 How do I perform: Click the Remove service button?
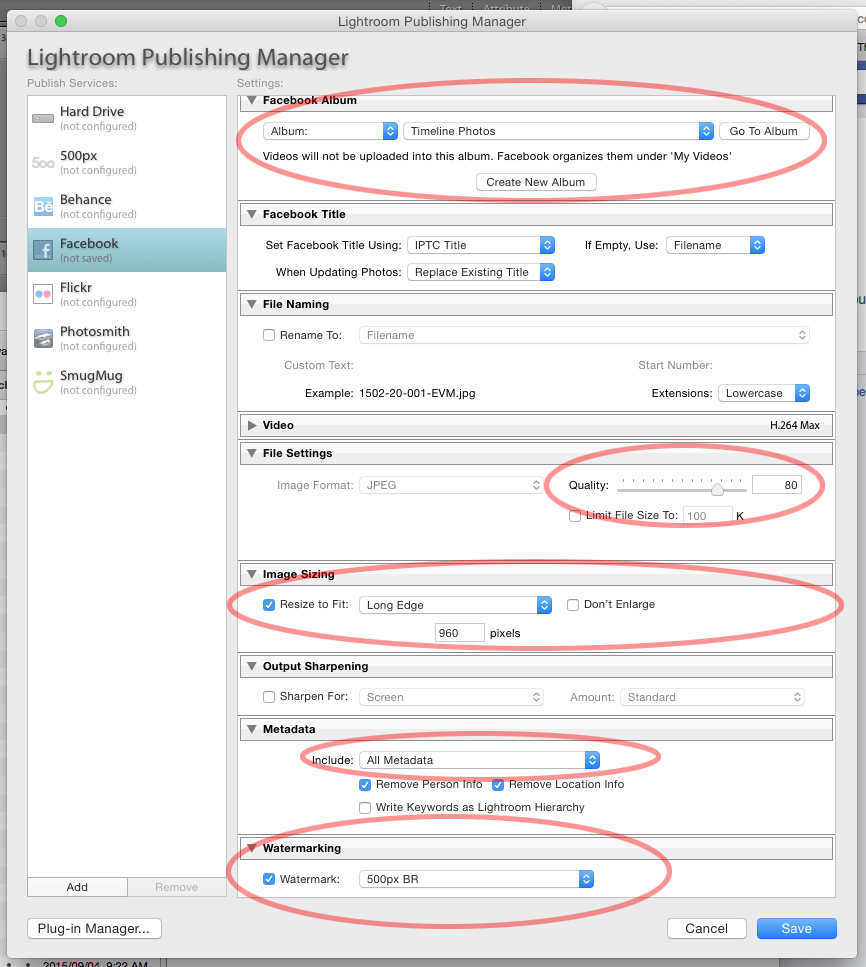coord(176,887)
